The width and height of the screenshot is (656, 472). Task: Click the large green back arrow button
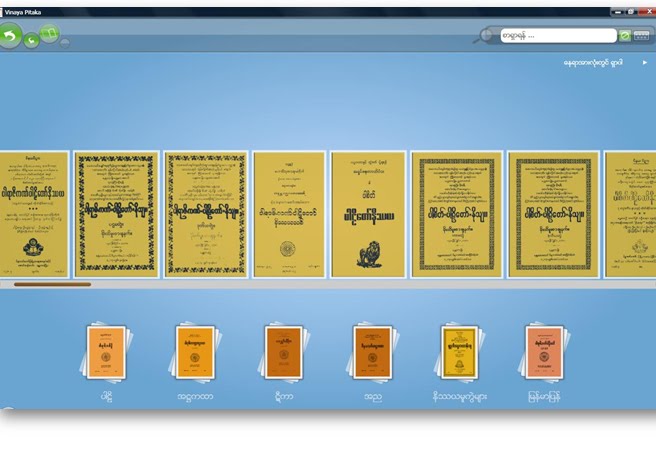click(10, 35)
